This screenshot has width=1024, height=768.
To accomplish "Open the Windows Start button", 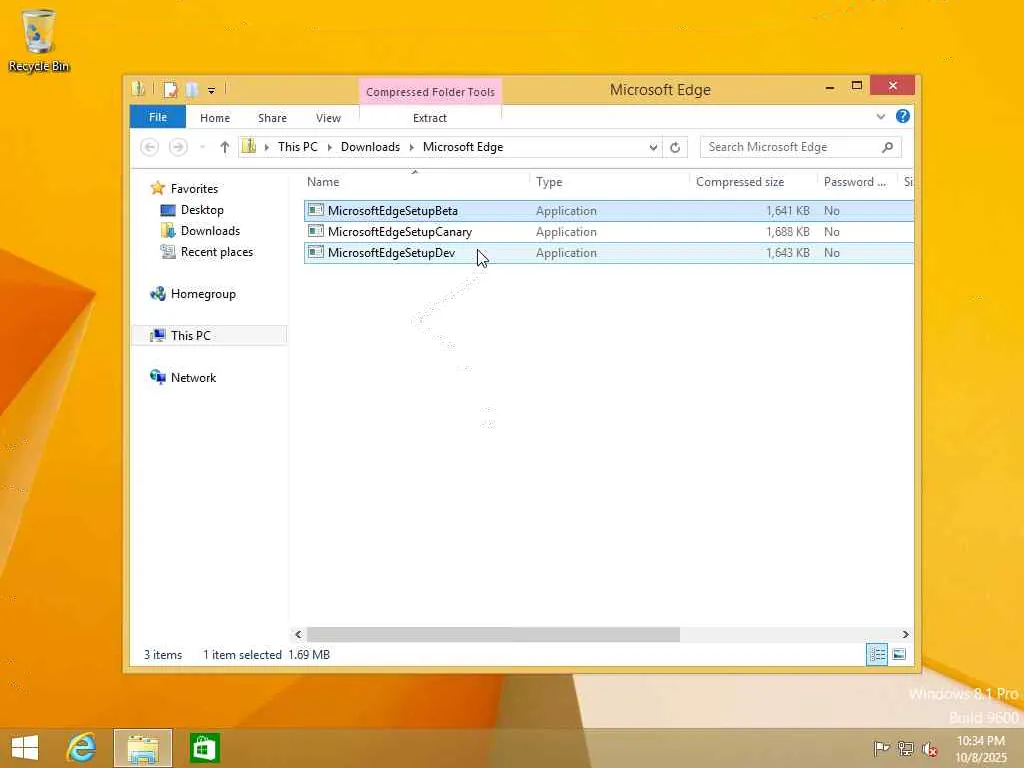I will (x=25, y=748).
